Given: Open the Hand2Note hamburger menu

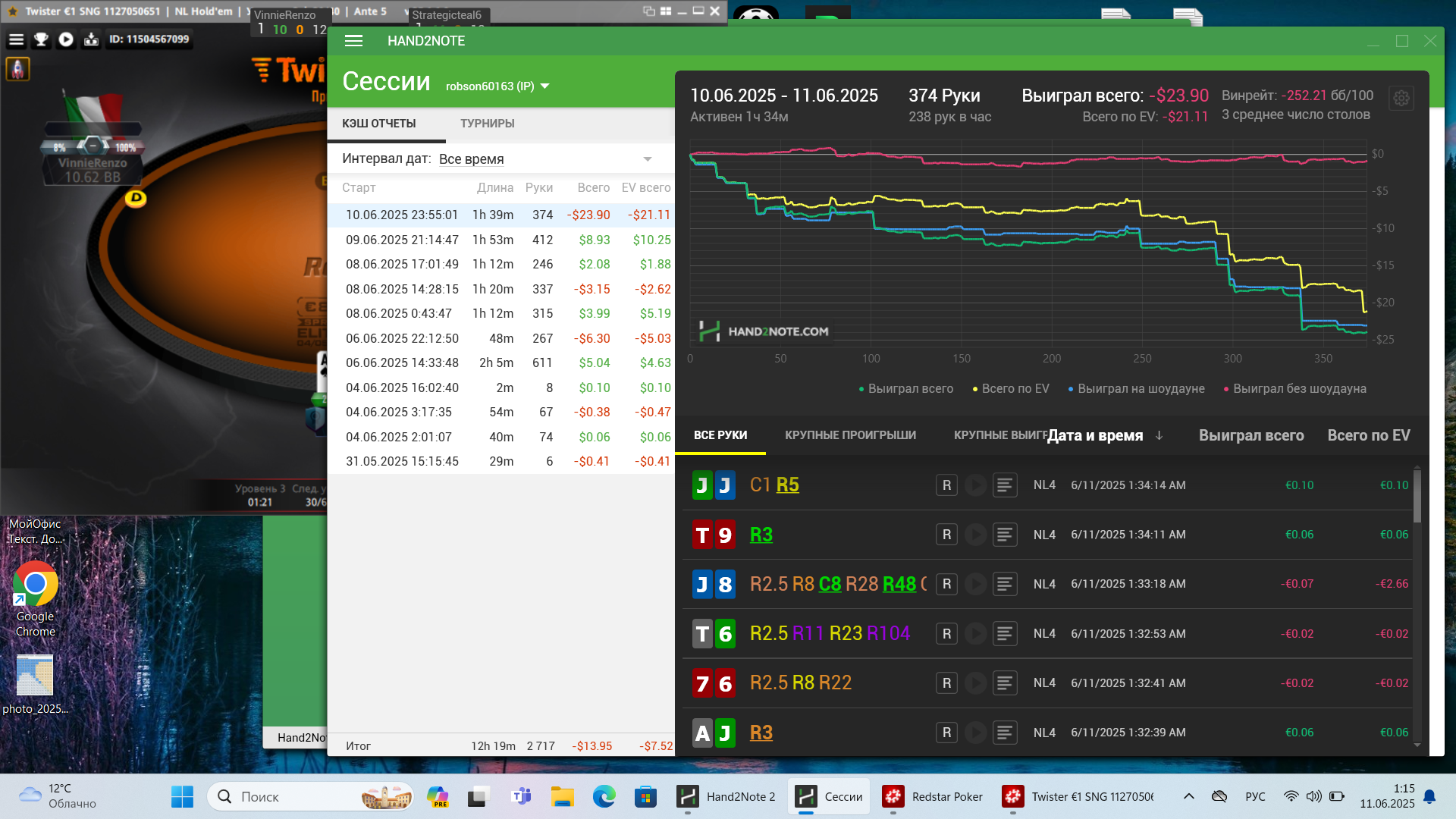Looking at the screenshot, I should (x=353, y=41).
